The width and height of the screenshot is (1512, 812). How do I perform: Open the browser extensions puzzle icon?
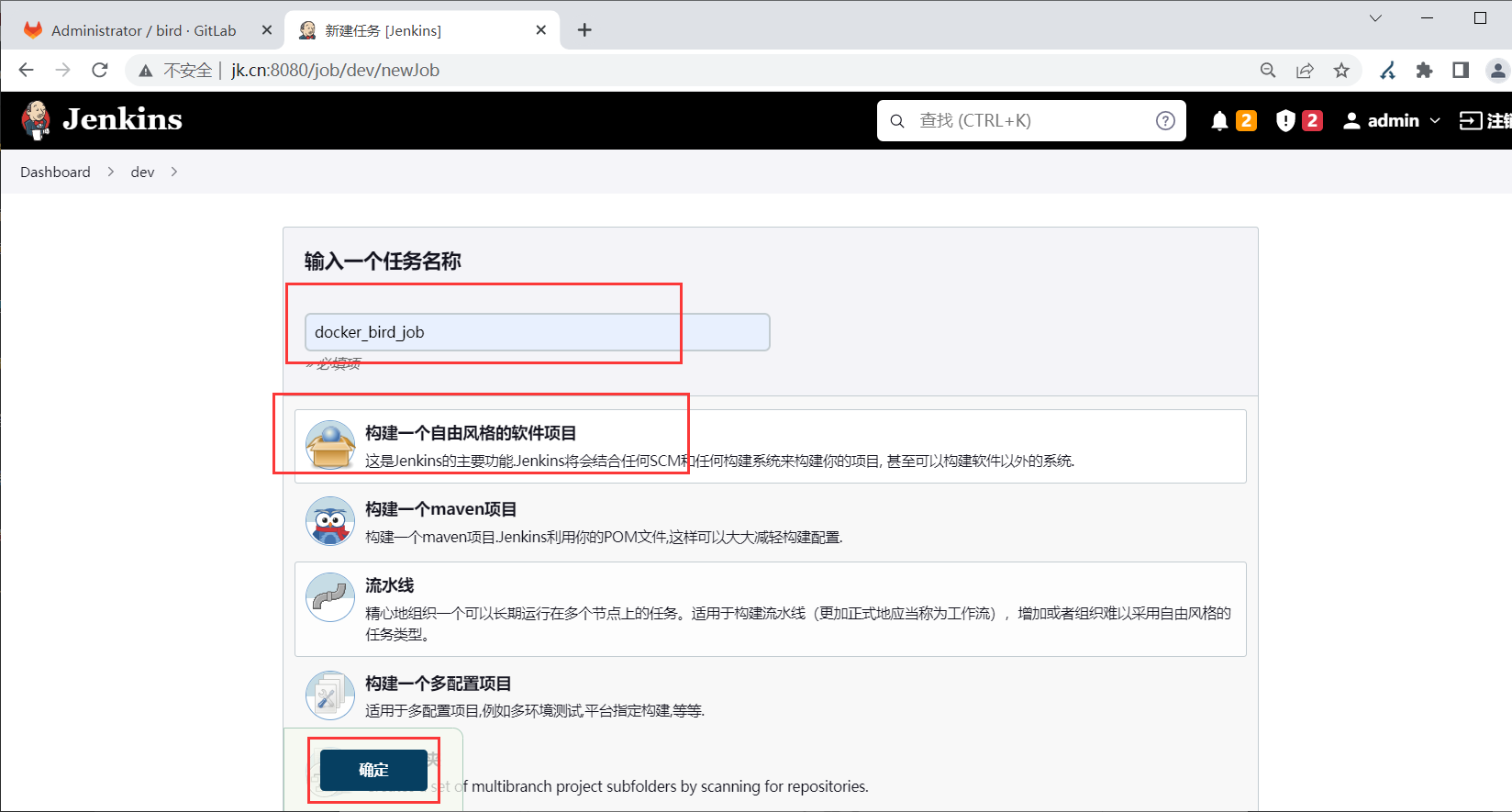coord(1424,71)
